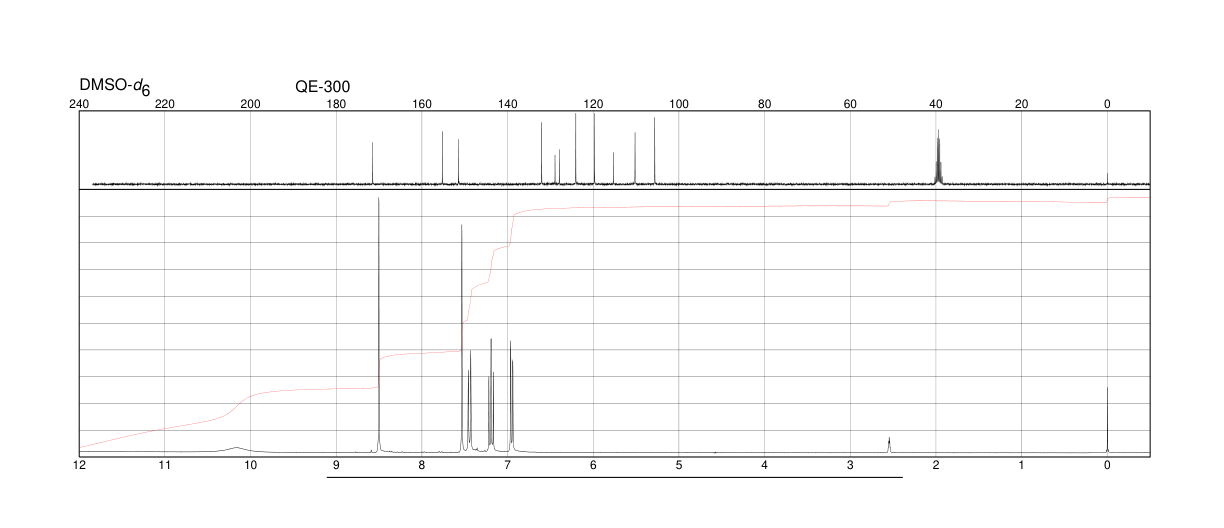Image resolution: width=1224 pixels, height=528 pixels.
Task: Select the tallest proton peak near 8.5 ppm
Action: (x=379, y=325)
